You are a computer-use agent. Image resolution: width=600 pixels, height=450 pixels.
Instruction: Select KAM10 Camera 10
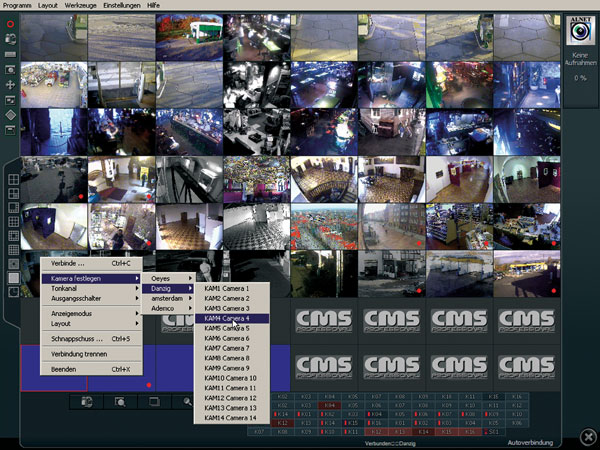click(x=232, y=378)
